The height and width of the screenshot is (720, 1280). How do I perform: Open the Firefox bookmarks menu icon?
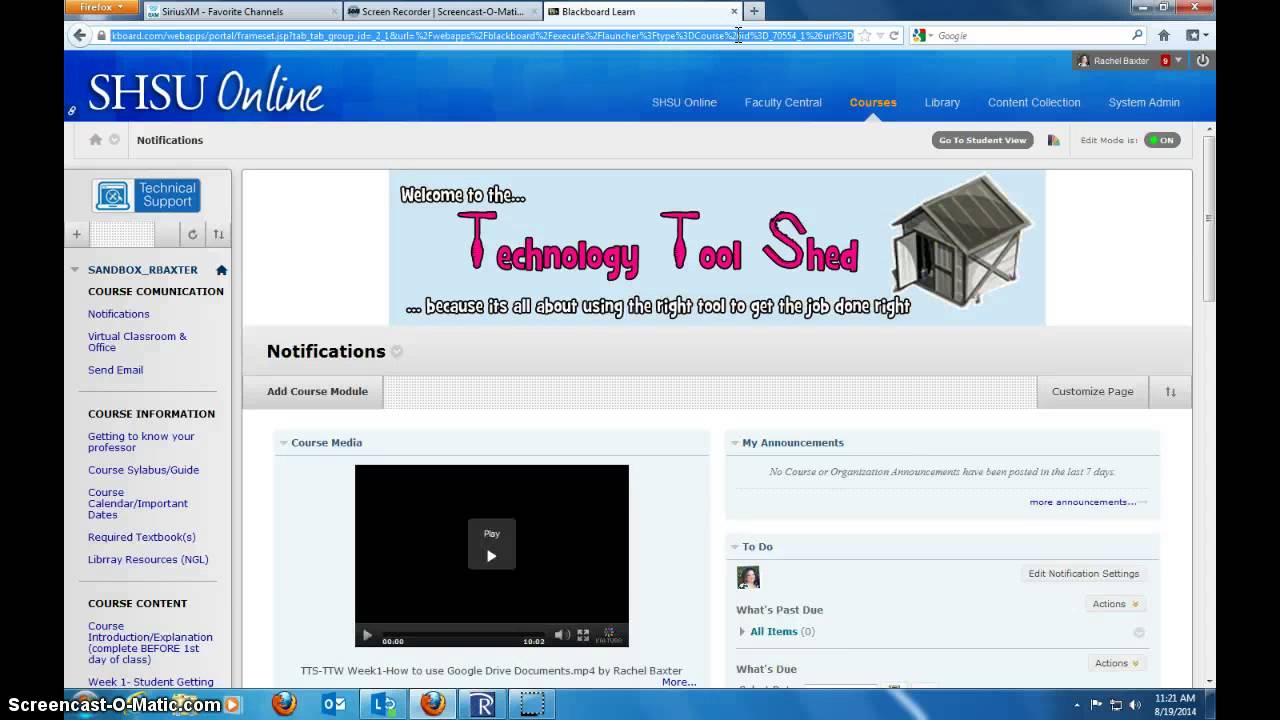pos(1196,36)
